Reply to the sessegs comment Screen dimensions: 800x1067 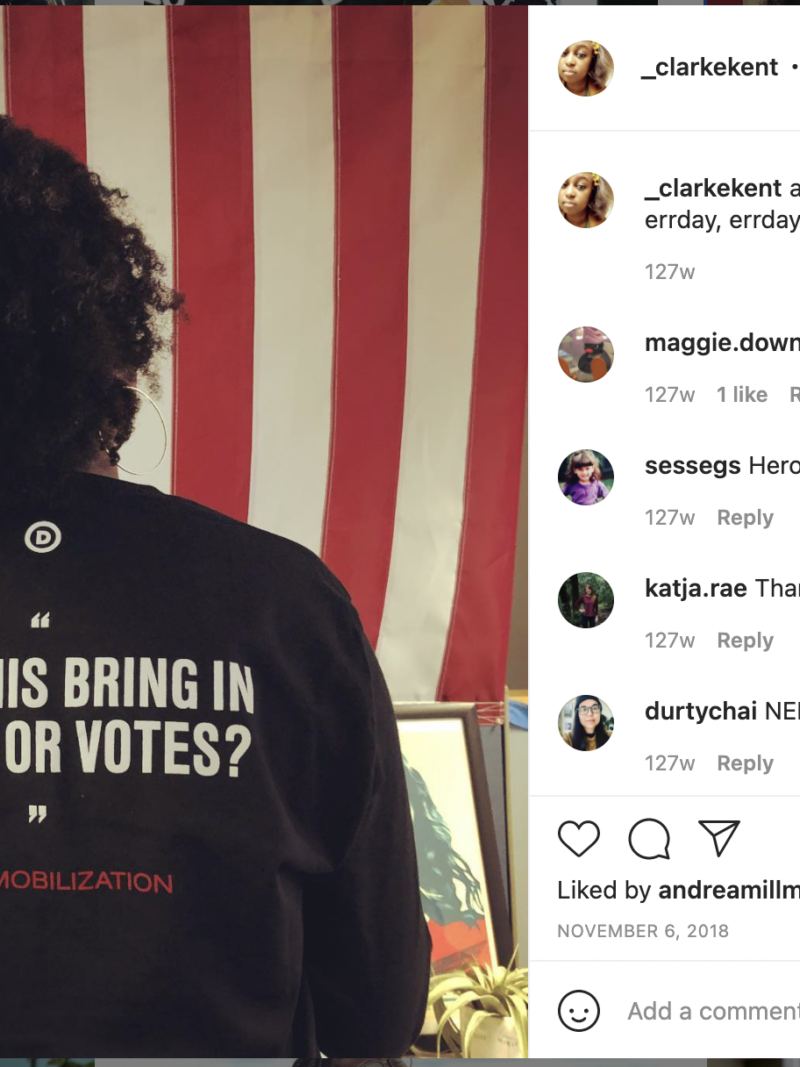[745, 518]
